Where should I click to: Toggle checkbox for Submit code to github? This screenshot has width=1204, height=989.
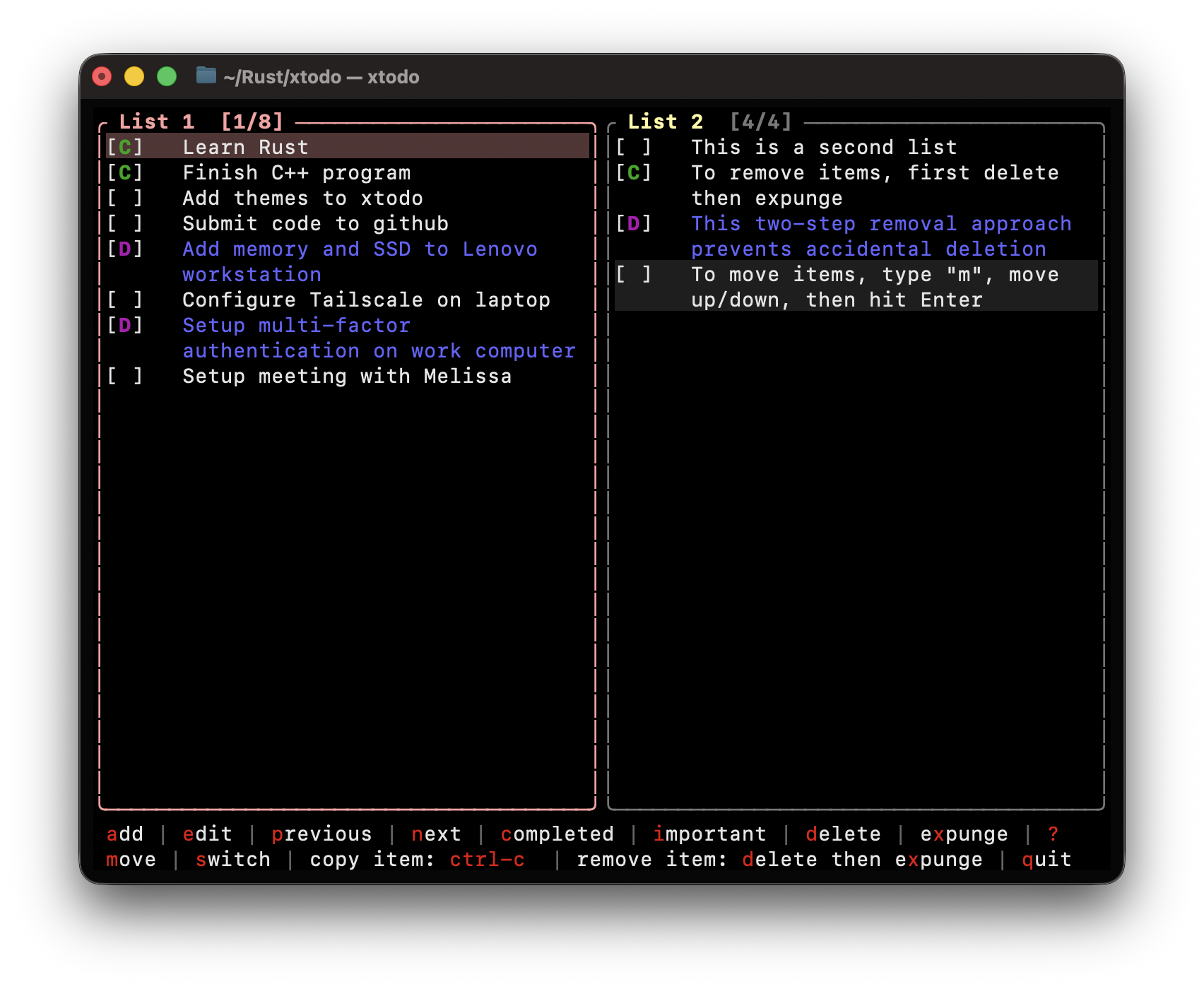[125, 223]
